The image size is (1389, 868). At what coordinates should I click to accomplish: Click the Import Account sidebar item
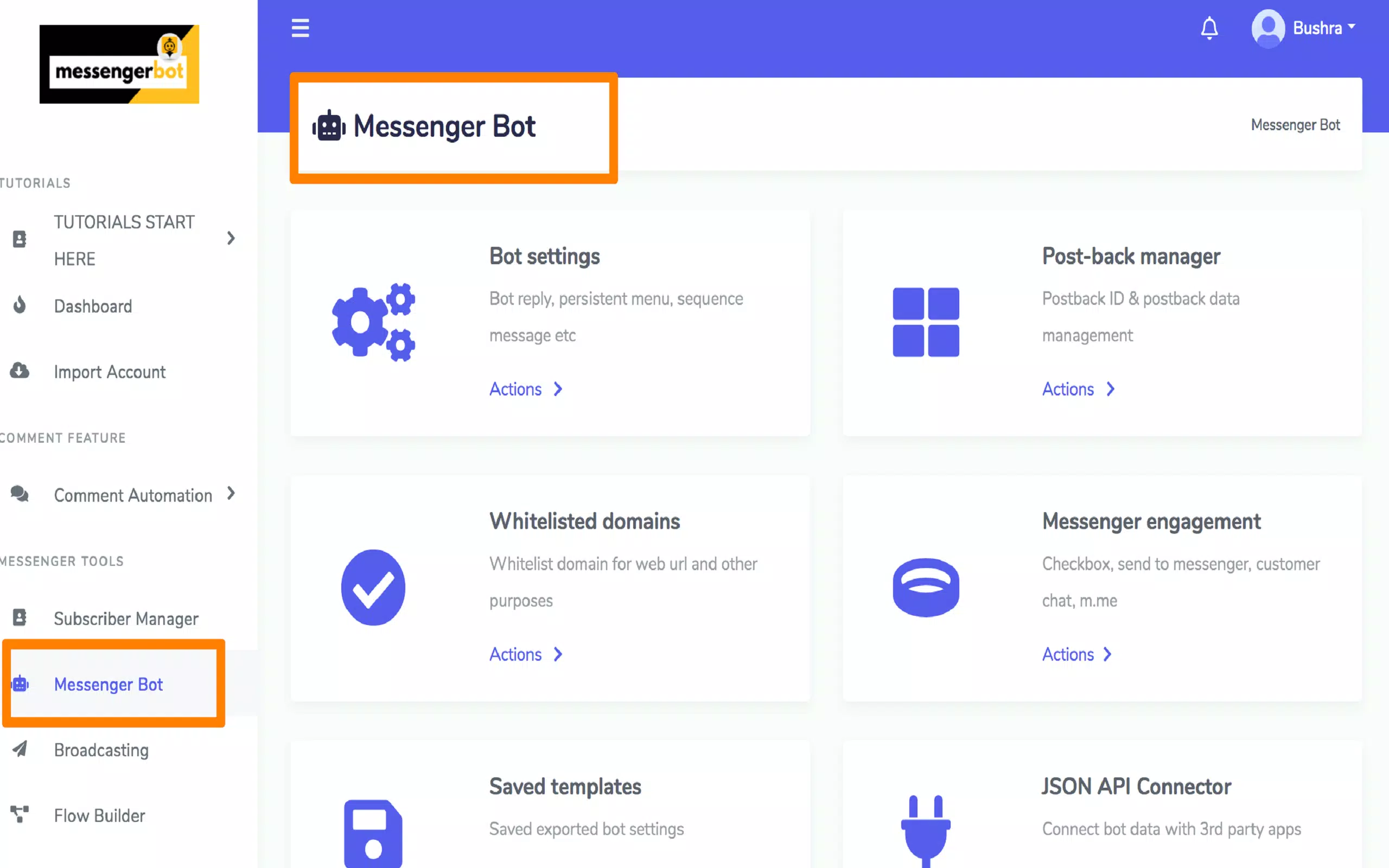(x=110, y=371)
